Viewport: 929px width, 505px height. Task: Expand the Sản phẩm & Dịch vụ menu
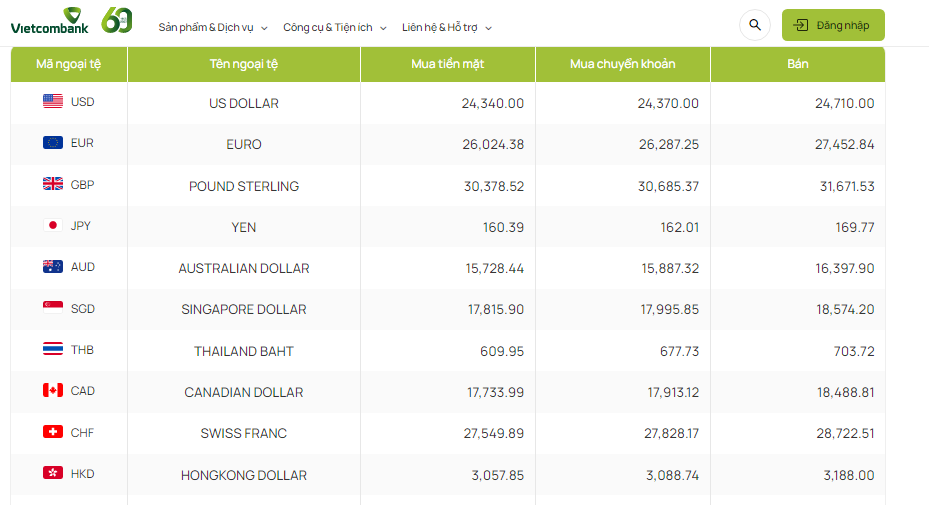[213, 27]
